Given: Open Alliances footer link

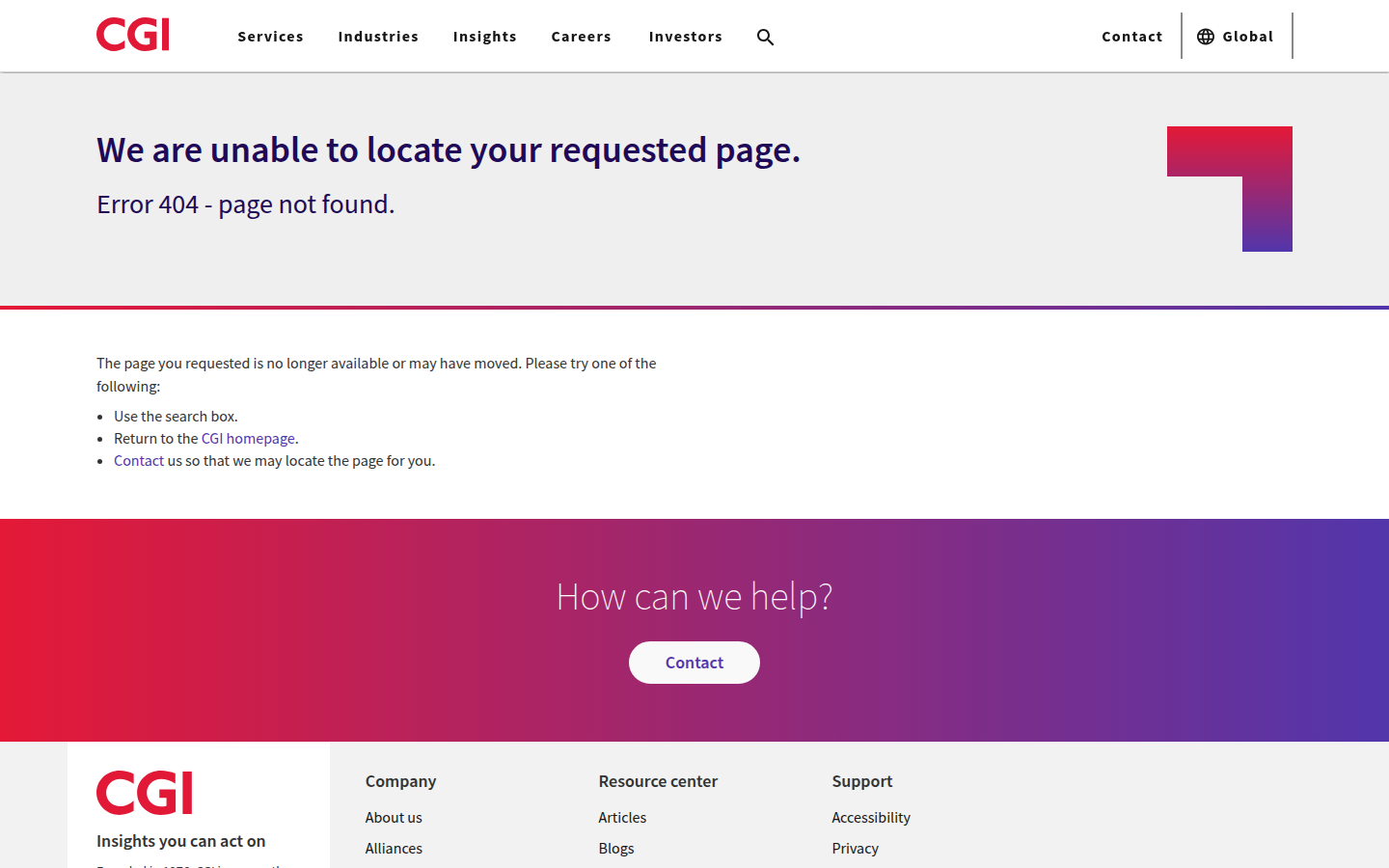Looking at the screenshot, I should click(394, 849).
